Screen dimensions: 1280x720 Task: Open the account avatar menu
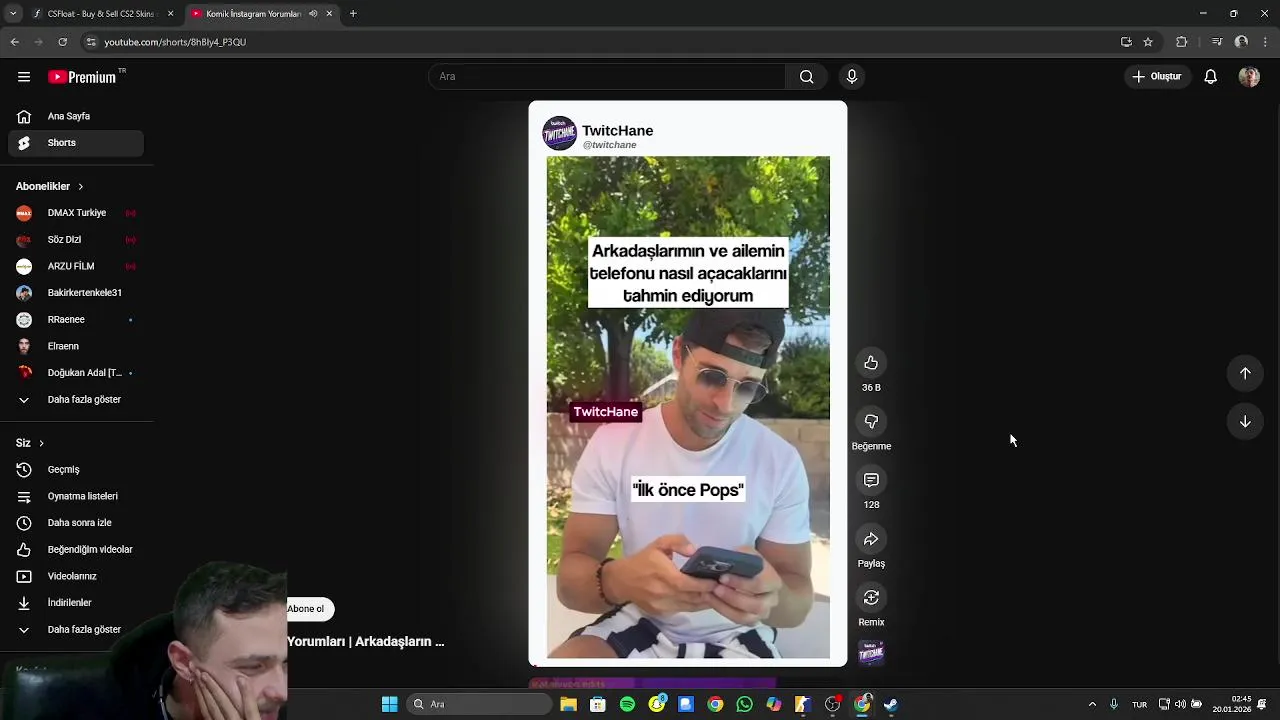(x=1249, y=77)
